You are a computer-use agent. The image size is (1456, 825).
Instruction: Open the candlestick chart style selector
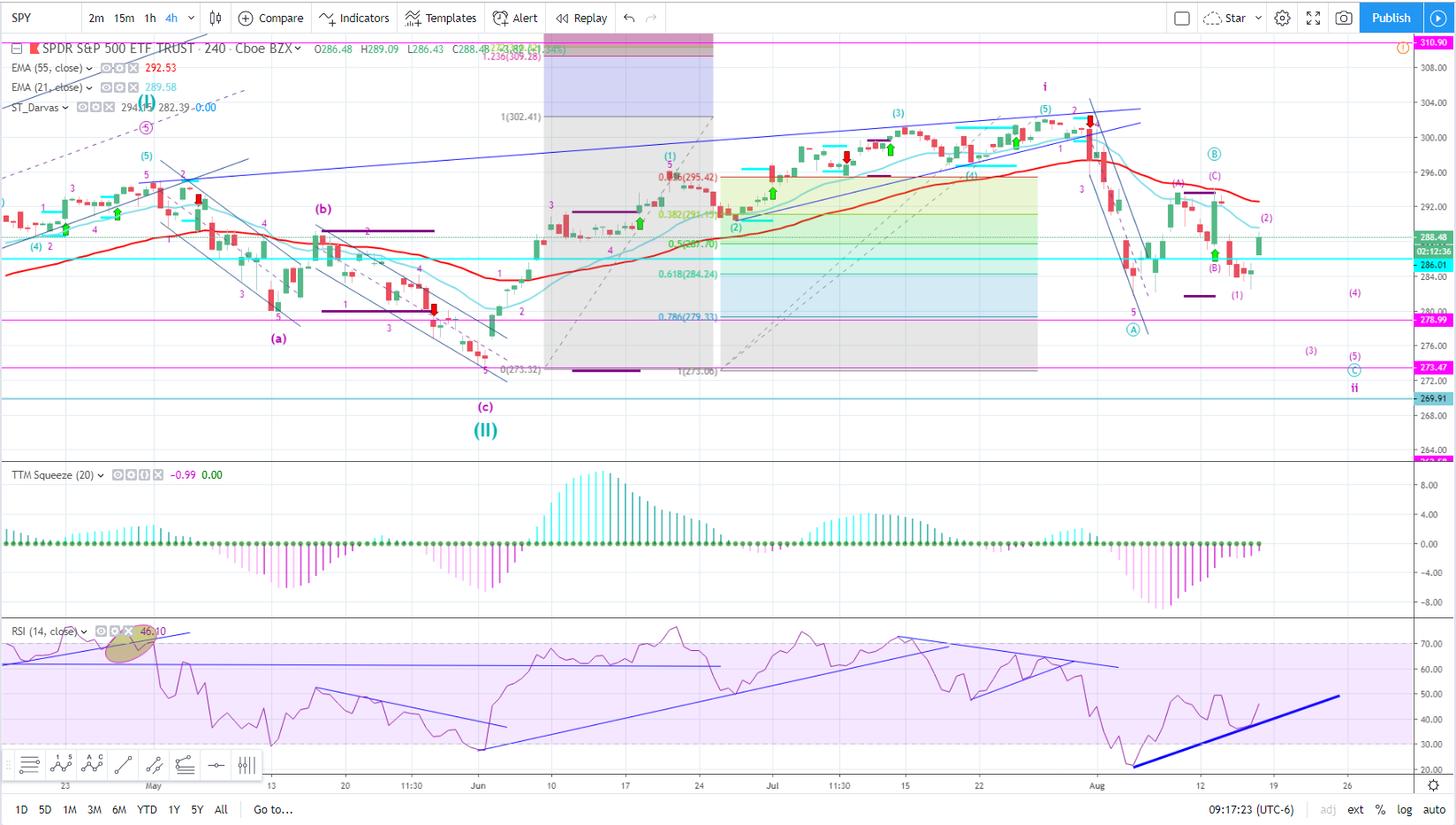216,18
